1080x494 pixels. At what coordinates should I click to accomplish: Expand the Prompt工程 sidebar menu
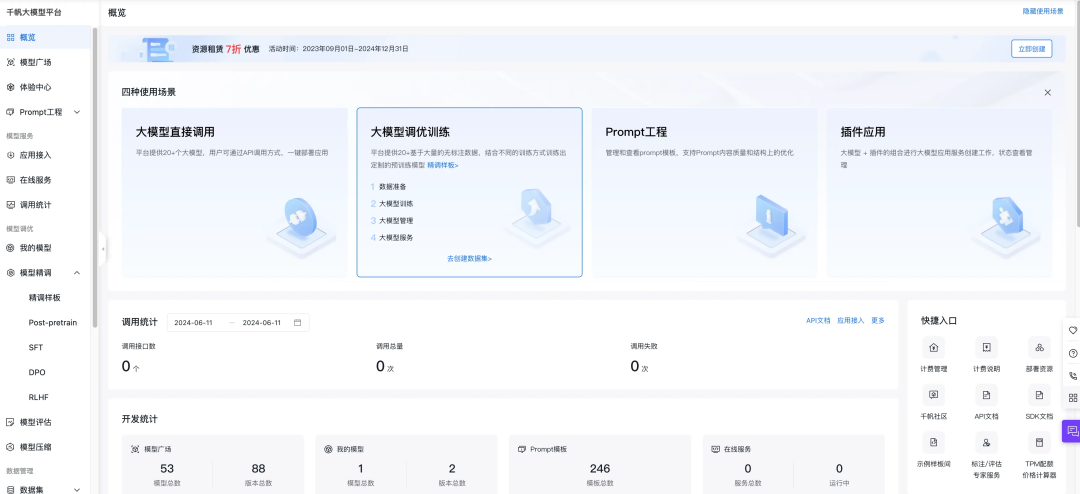click(x=77, y=112)
